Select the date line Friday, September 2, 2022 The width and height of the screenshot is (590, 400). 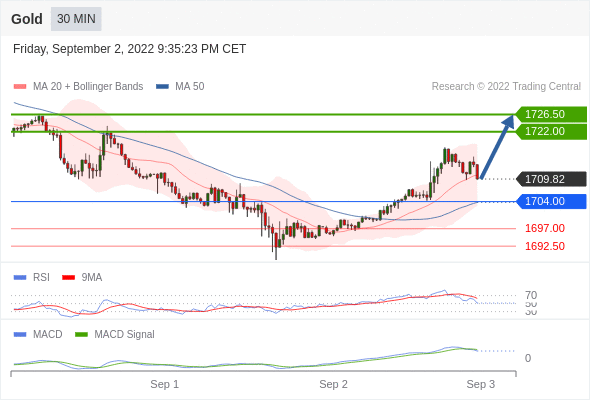(x=129, y=49)
